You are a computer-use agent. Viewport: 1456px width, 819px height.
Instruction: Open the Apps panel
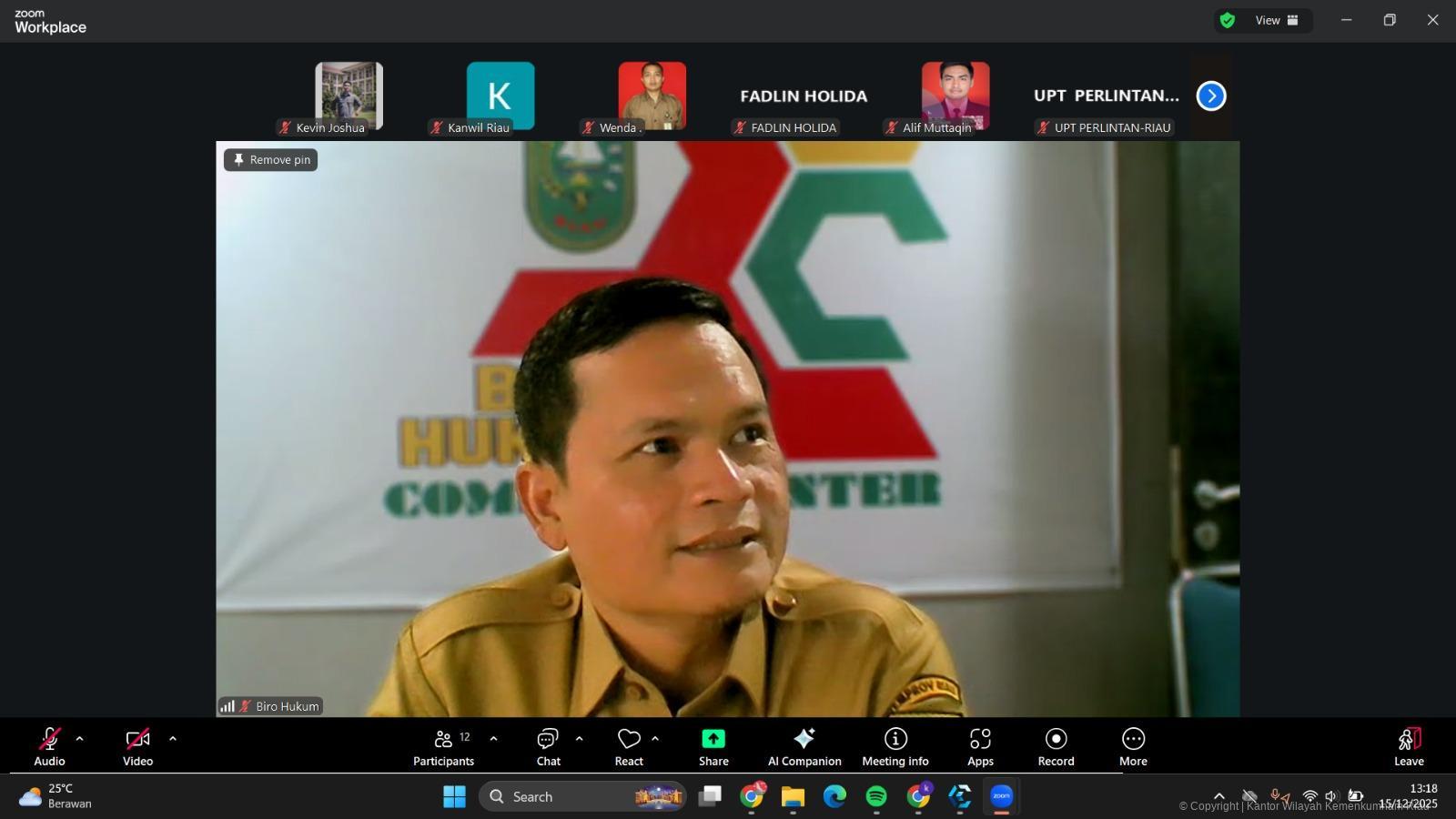click(x=980, y=747)
